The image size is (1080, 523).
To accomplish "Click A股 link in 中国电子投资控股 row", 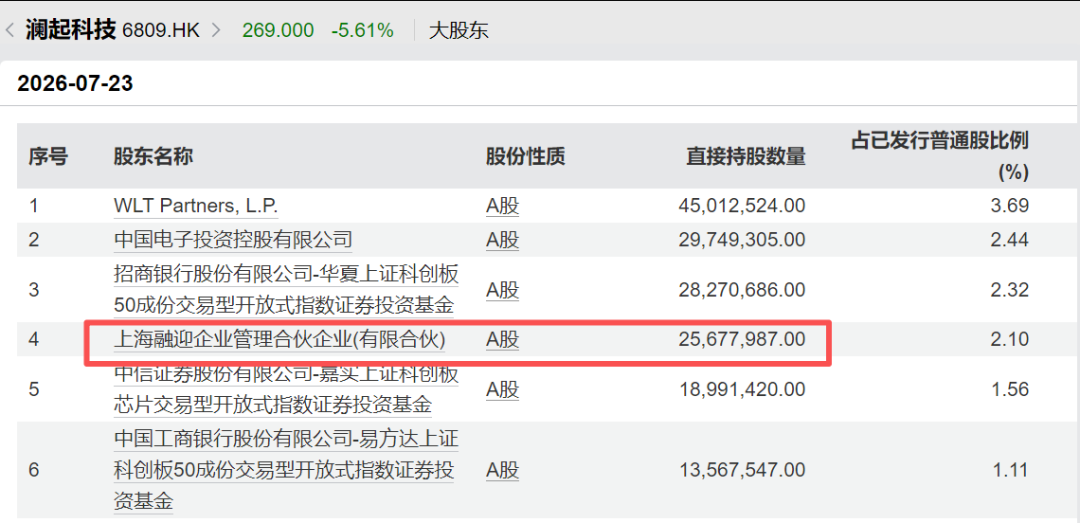I will coord(502,240).
